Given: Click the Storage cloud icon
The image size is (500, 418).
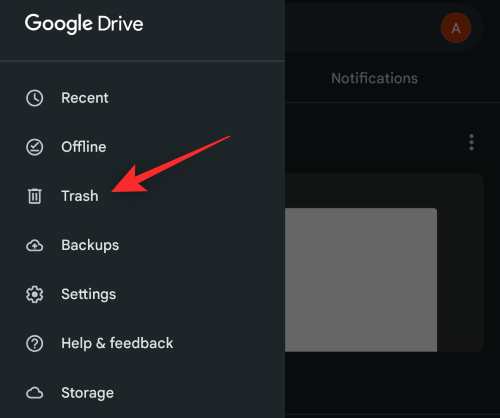Looking at the screenshot, I should coord(34,393).
